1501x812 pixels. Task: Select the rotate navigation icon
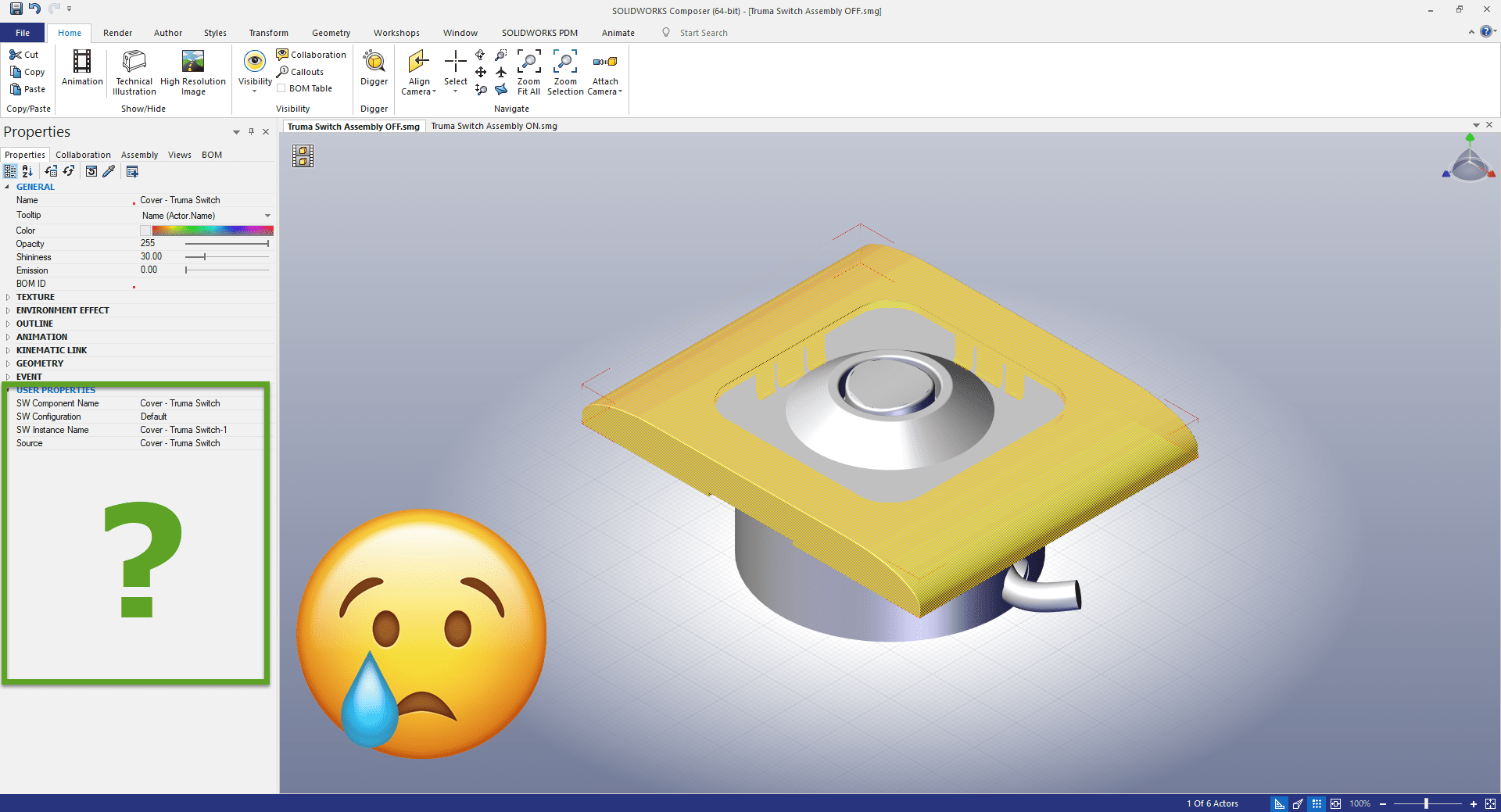point(480,55)
